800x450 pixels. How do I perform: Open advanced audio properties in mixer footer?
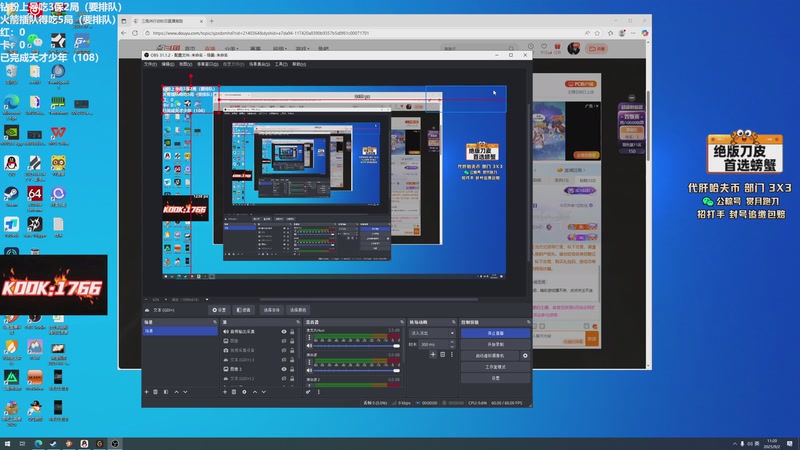click(x=308, y=392)
